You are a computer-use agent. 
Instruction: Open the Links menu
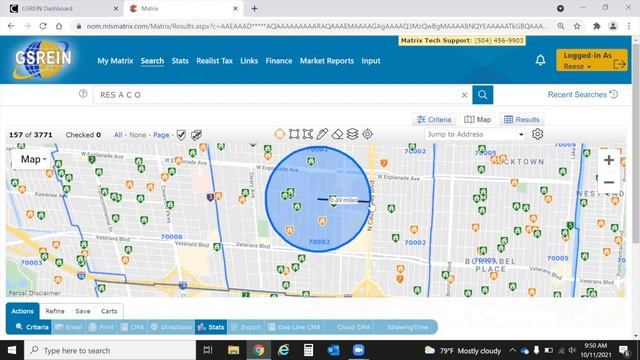tap(249, 61)
